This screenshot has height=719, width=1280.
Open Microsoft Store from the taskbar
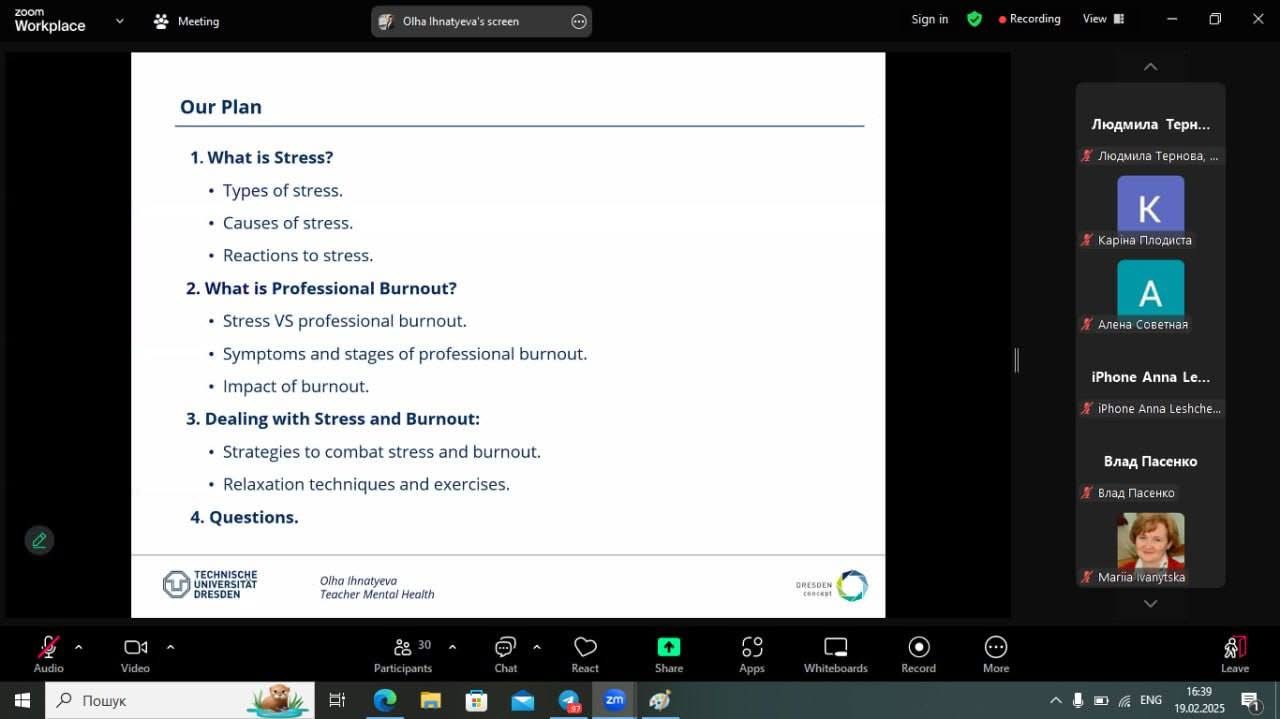[477, 700]
